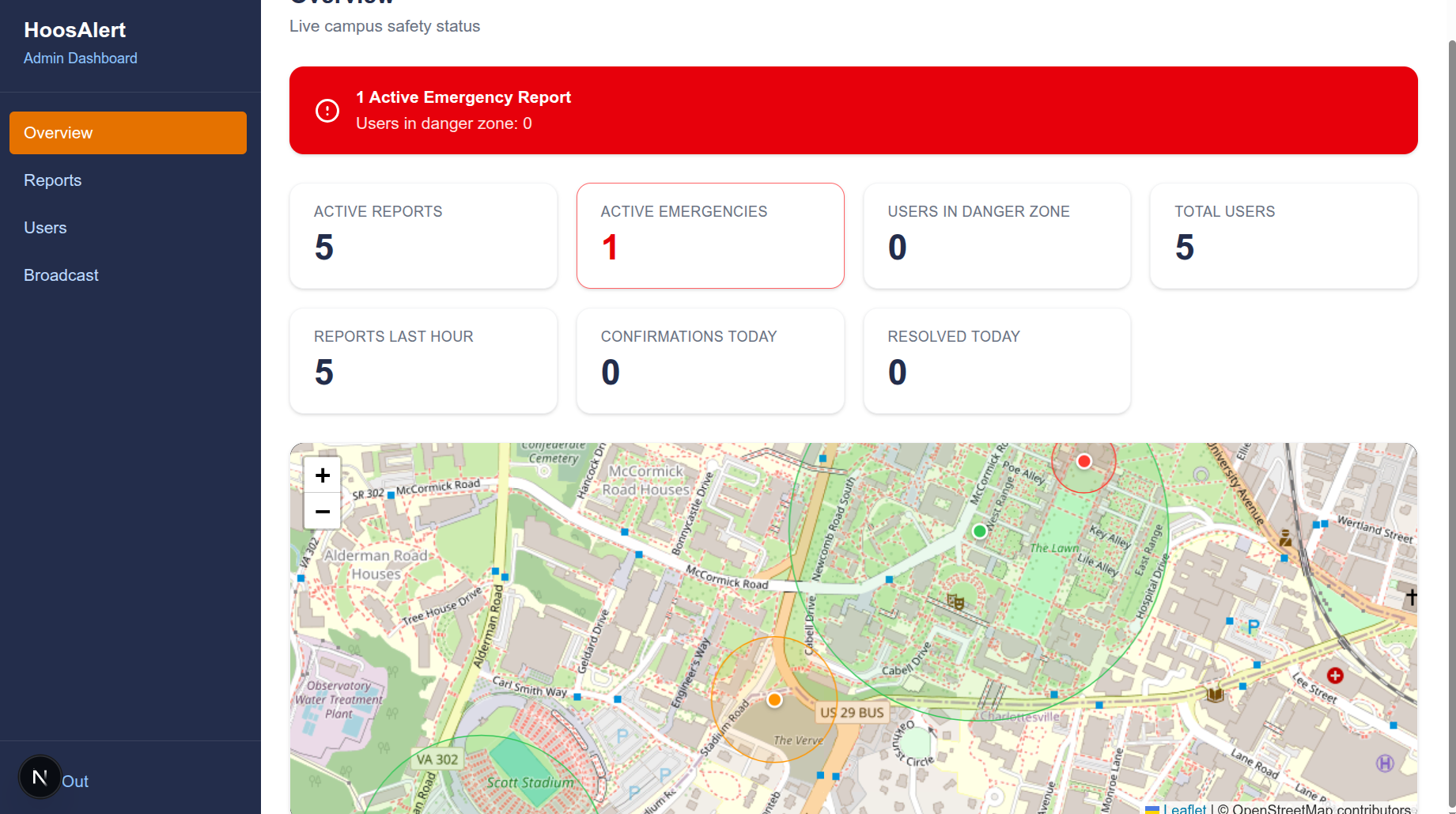This screenshot has height=814, width=1456.
Task: Click the red hospital cross map icon
Action: point(1335,675)
